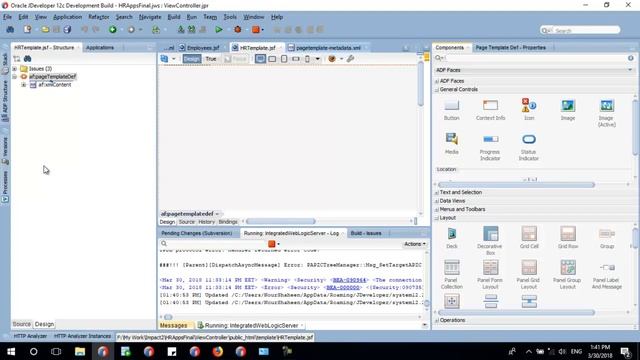Screen dimensions: 640x360
Task: Select the Context Info component icon
Action: pos(490,105)
